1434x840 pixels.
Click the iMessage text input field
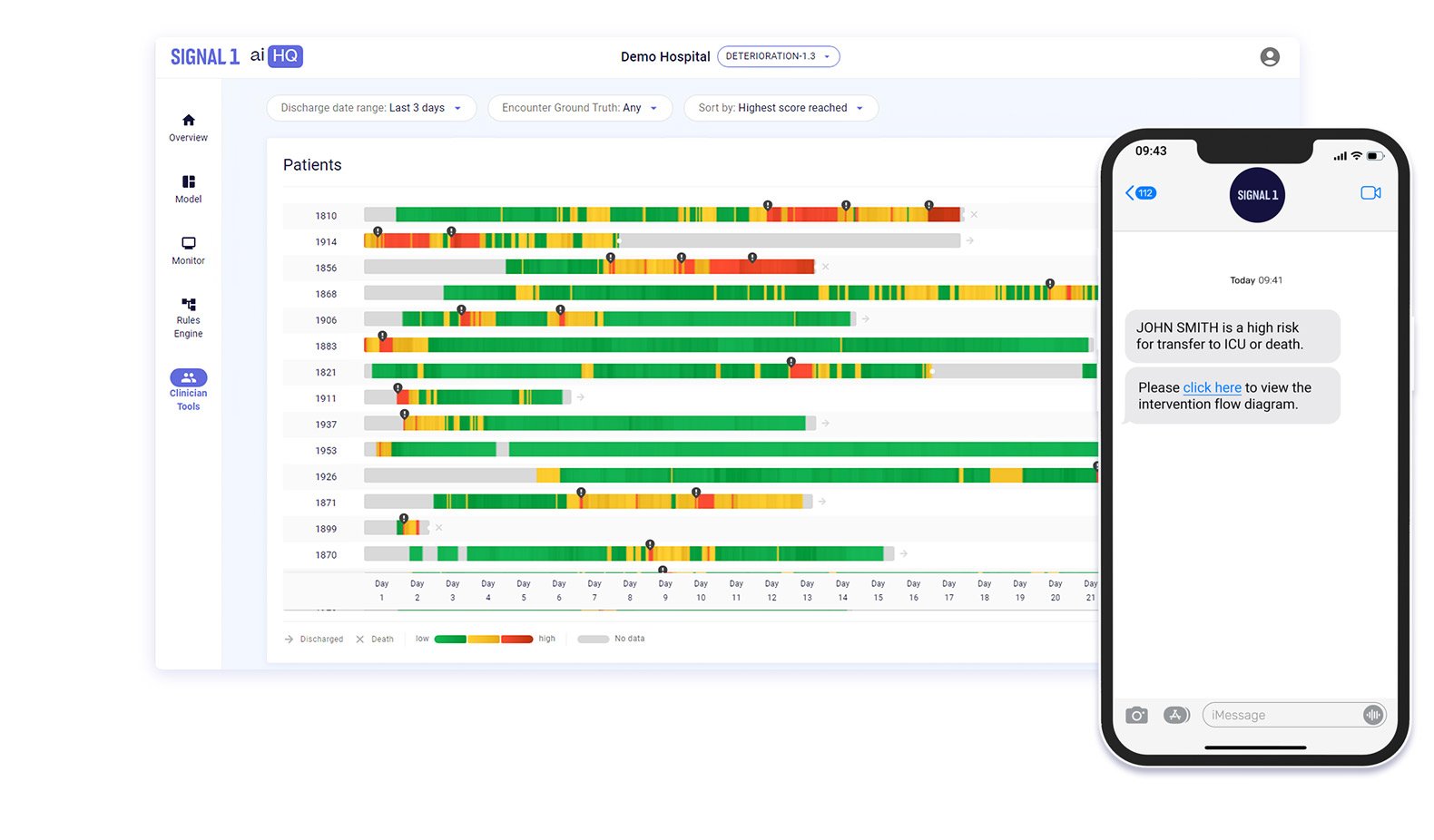(x=1282, y=716)
